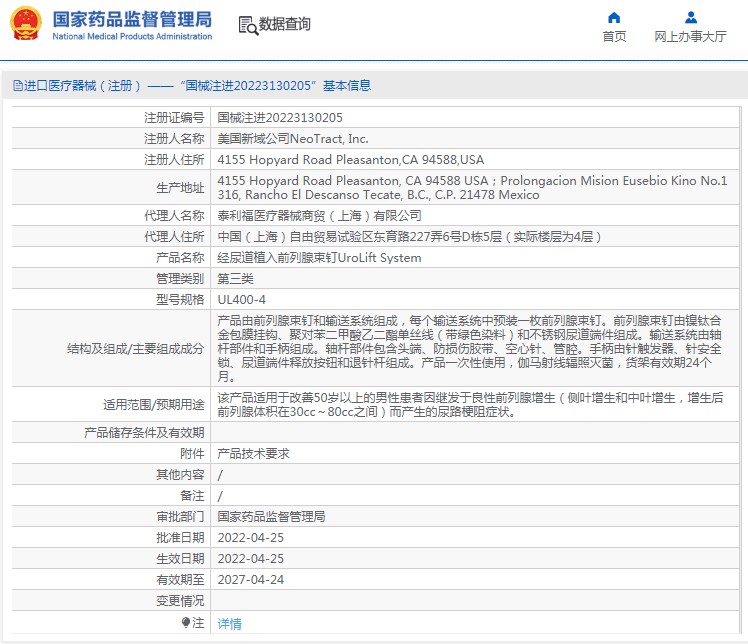Select model value UL400-4
The image size is (748, 644).
tap(241, 300)
